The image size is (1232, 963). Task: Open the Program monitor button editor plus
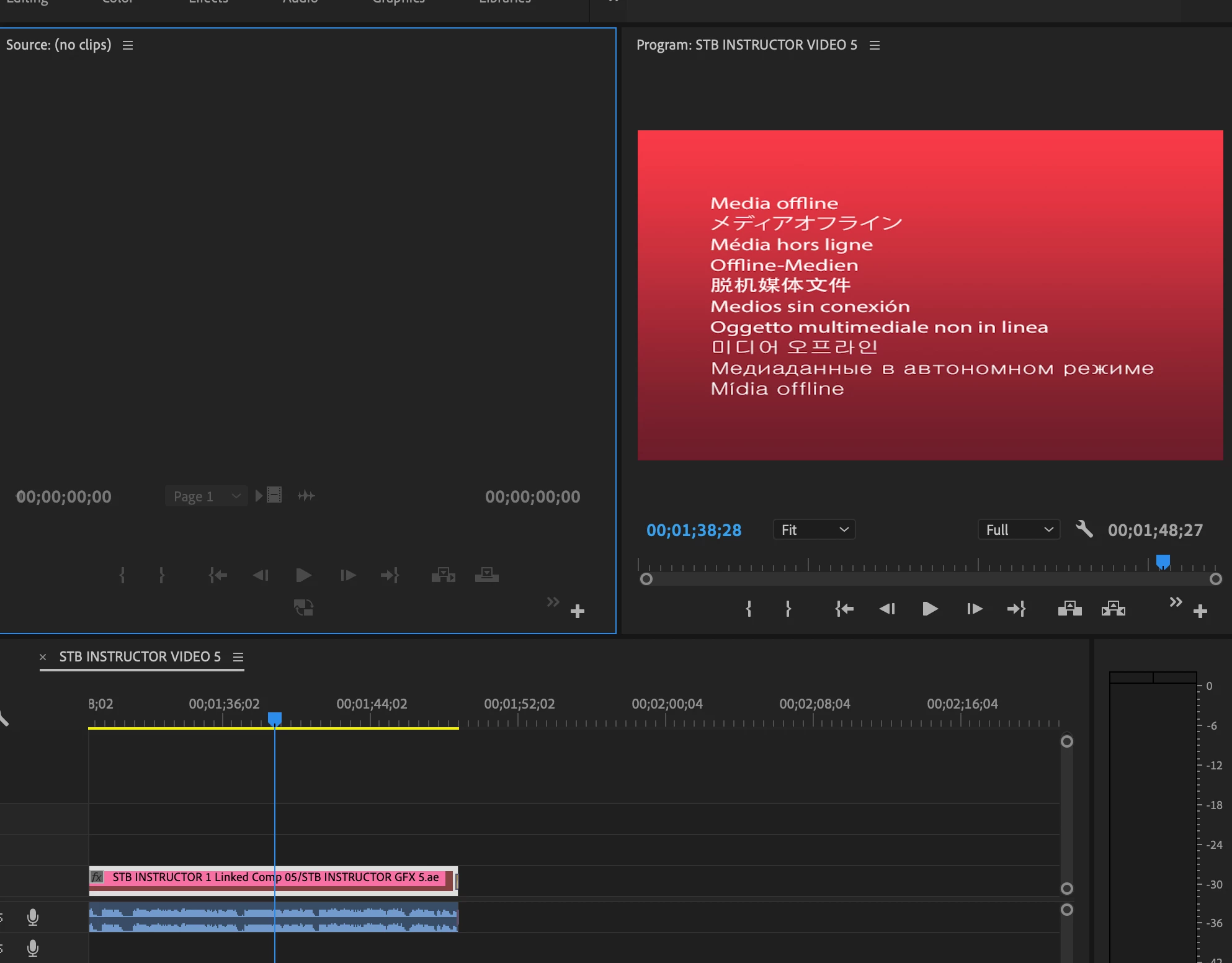1200,611
